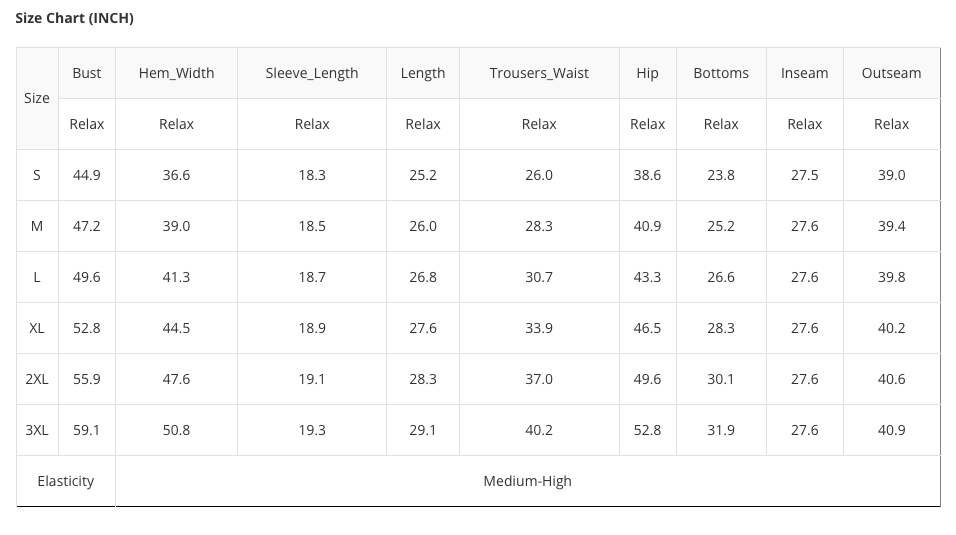Click the Inseam column header
The height and width of the screenshot is (535, 956).
[804, 73]
